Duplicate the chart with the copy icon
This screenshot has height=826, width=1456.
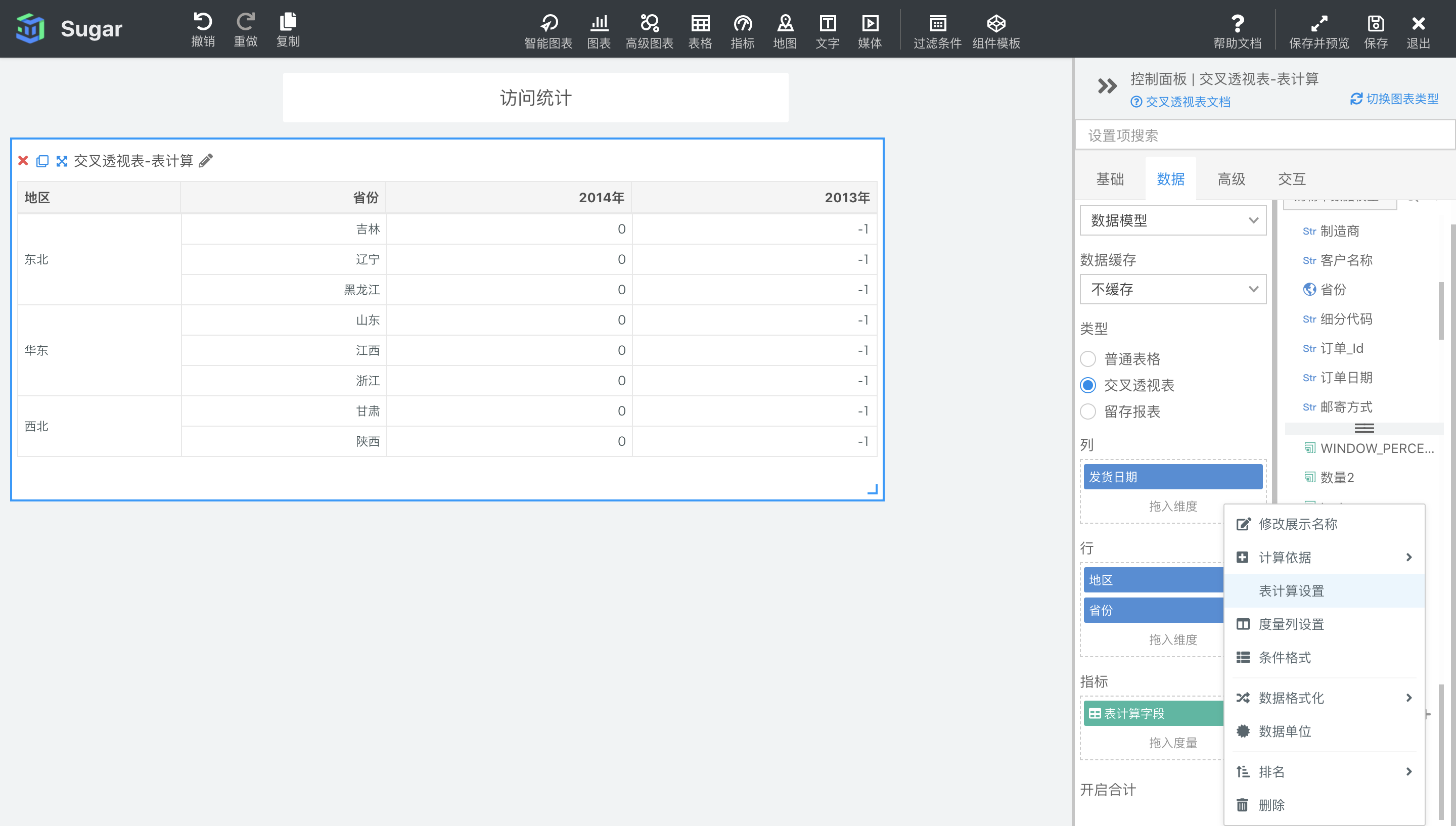pyautogui.click(x=42, y=161)
